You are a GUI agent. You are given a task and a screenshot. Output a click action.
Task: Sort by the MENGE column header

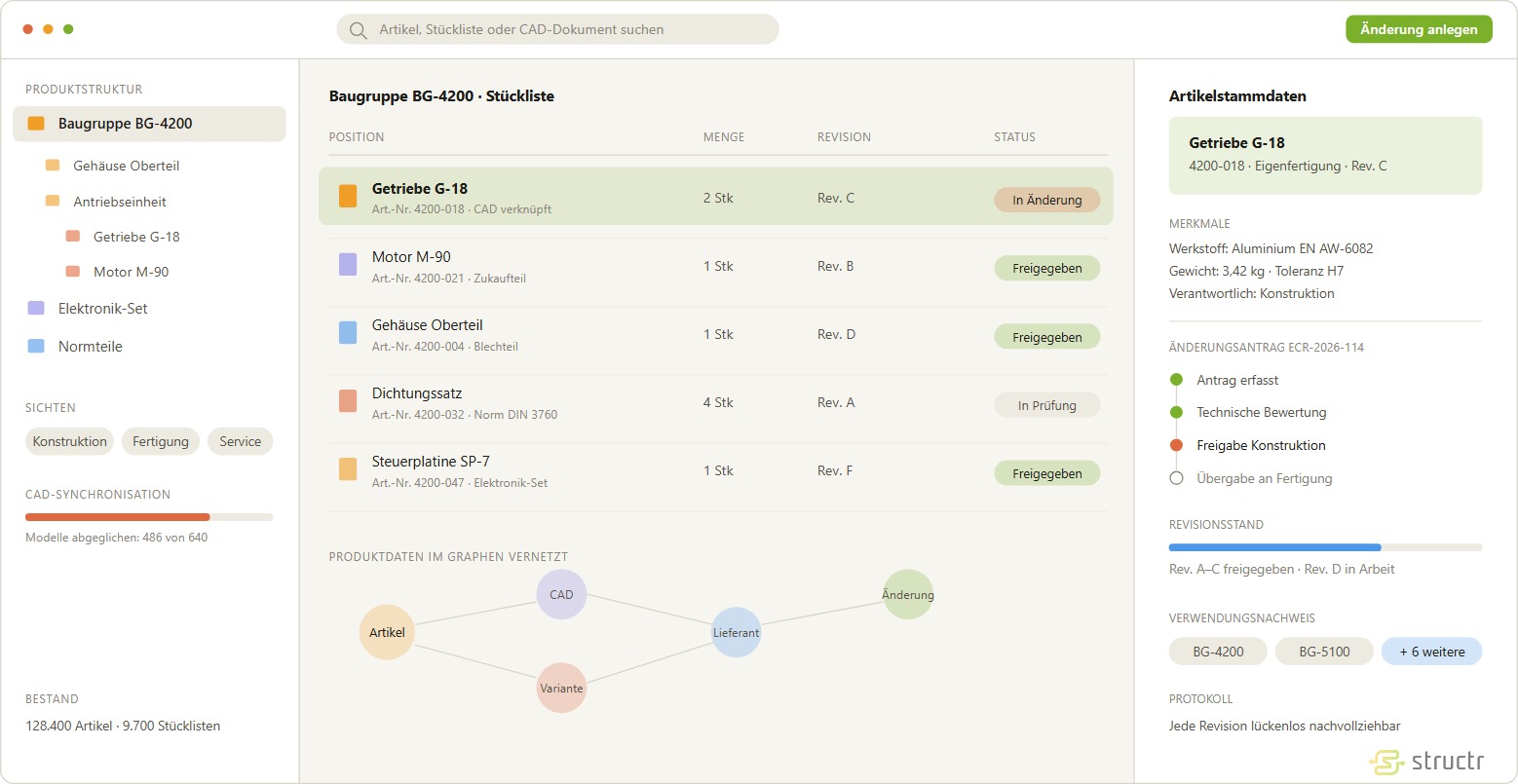coord(724,137)
